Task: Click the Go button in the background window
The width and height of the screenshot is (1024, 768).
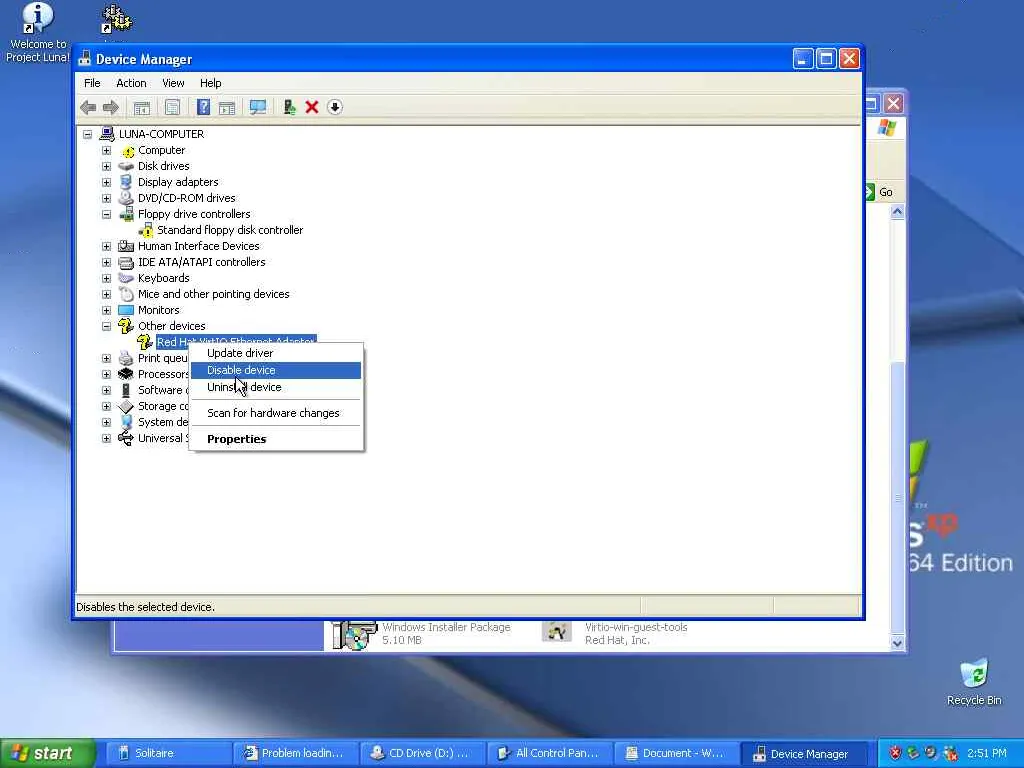Action: (880, 192)
